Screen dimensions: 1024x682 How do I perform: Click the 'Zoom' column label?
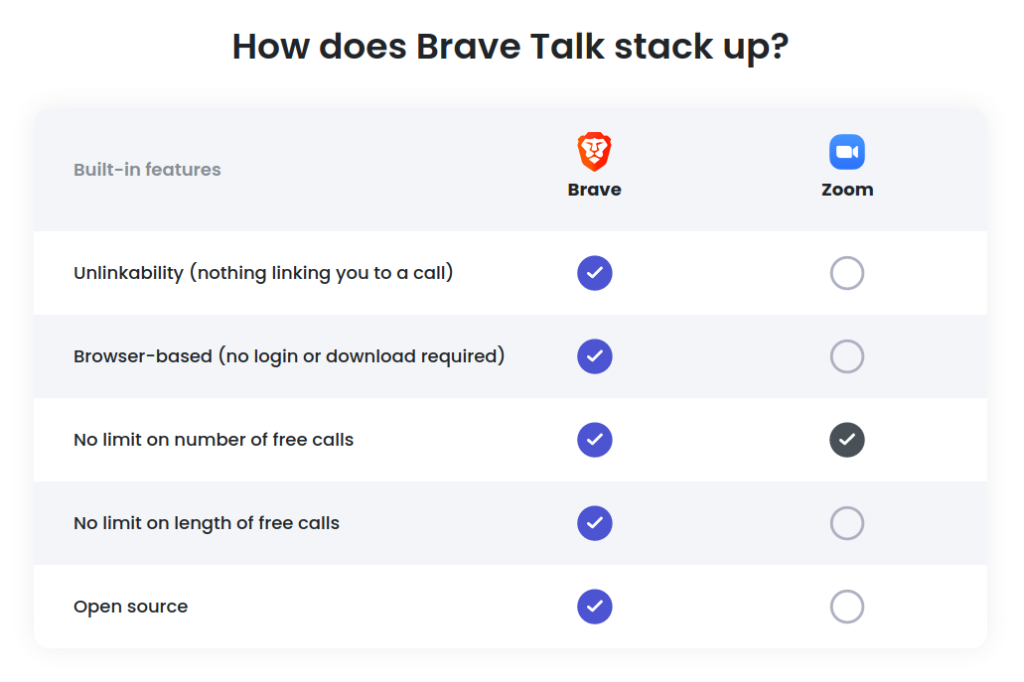[847, 189]
